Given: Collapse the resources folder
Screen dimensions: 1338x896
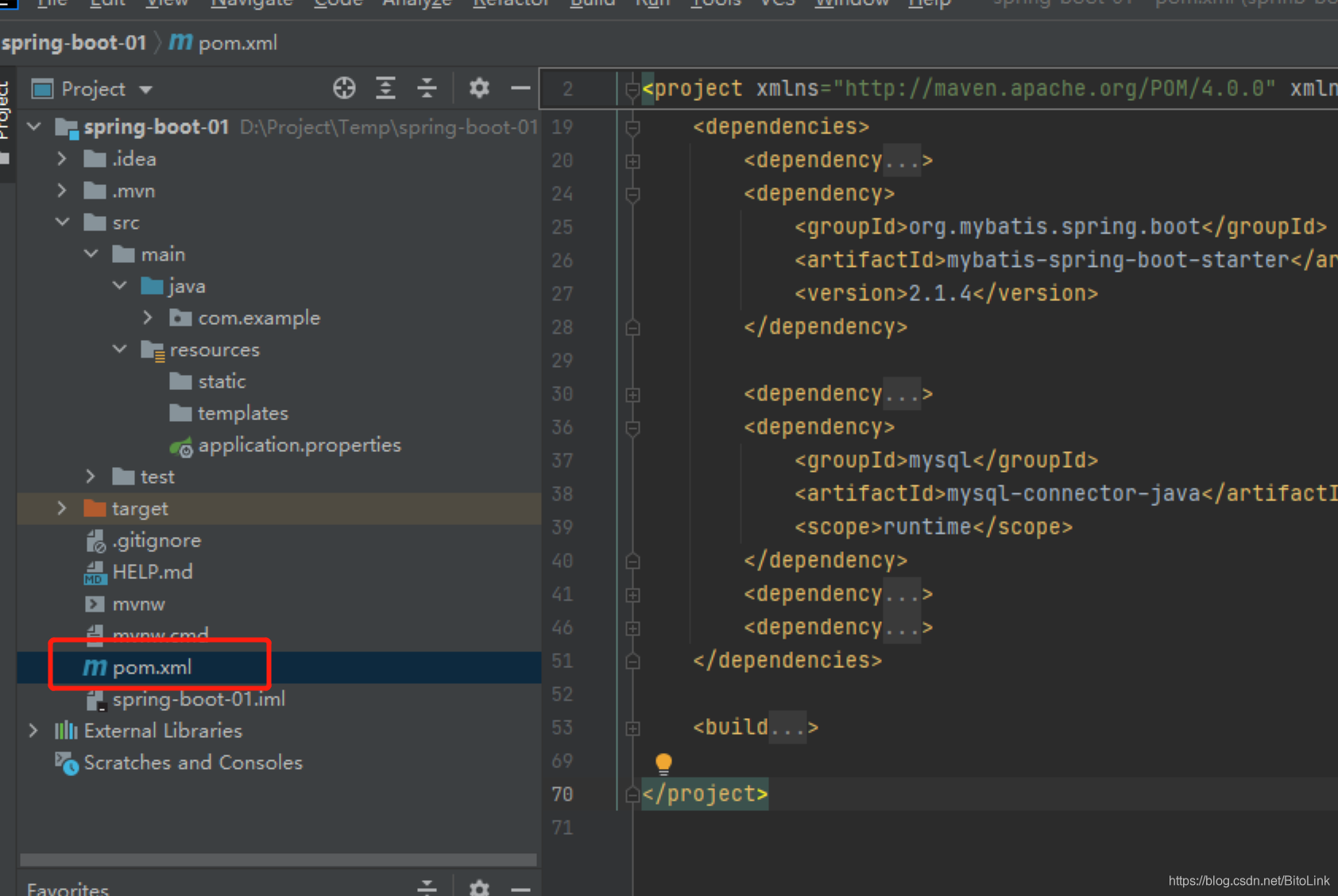Looking at the screenshot, I should coord(120,350).
